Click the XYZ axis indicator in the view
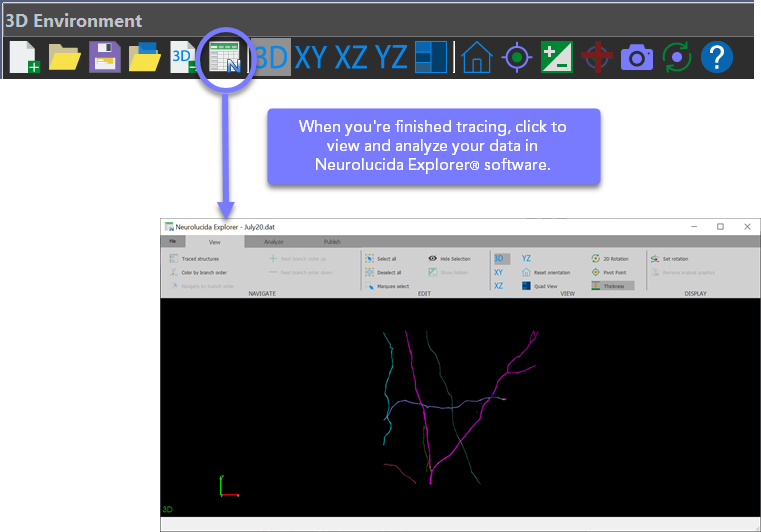Viewport: 761px width, 532px height. click(229, 486)
